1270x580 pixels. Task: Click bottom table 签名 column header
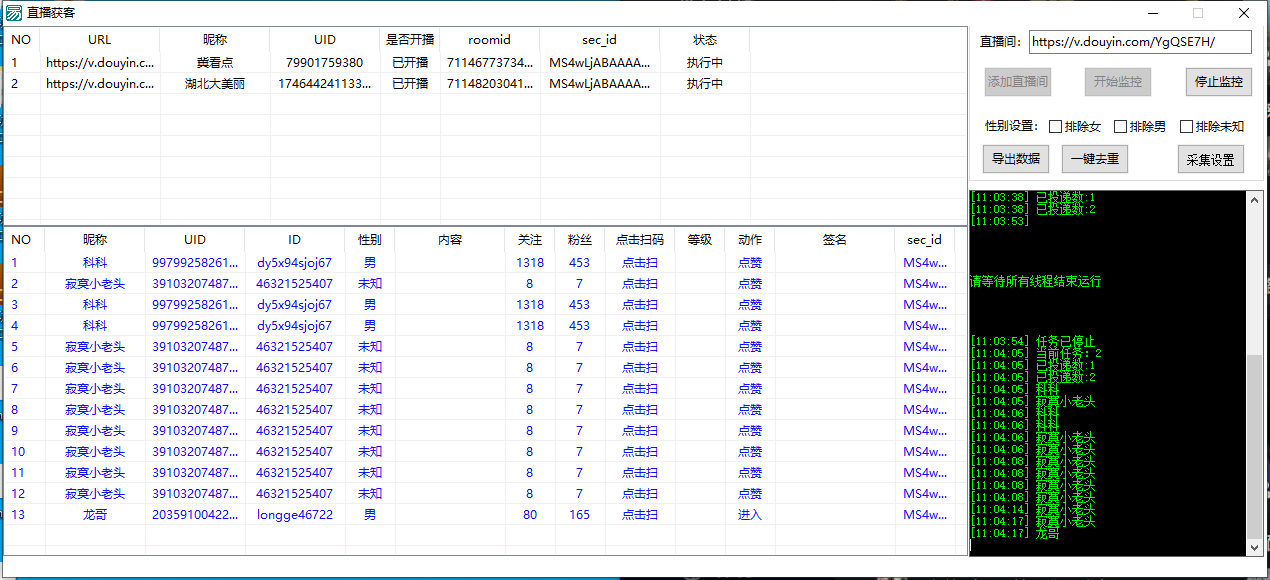click(835, 240)
